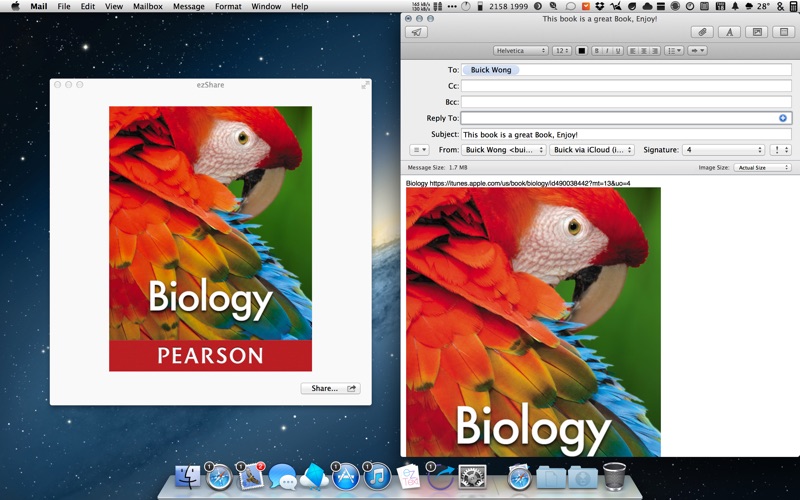Toggle italic text formatting
Viewport: 800px width, 500px height.
607,51
